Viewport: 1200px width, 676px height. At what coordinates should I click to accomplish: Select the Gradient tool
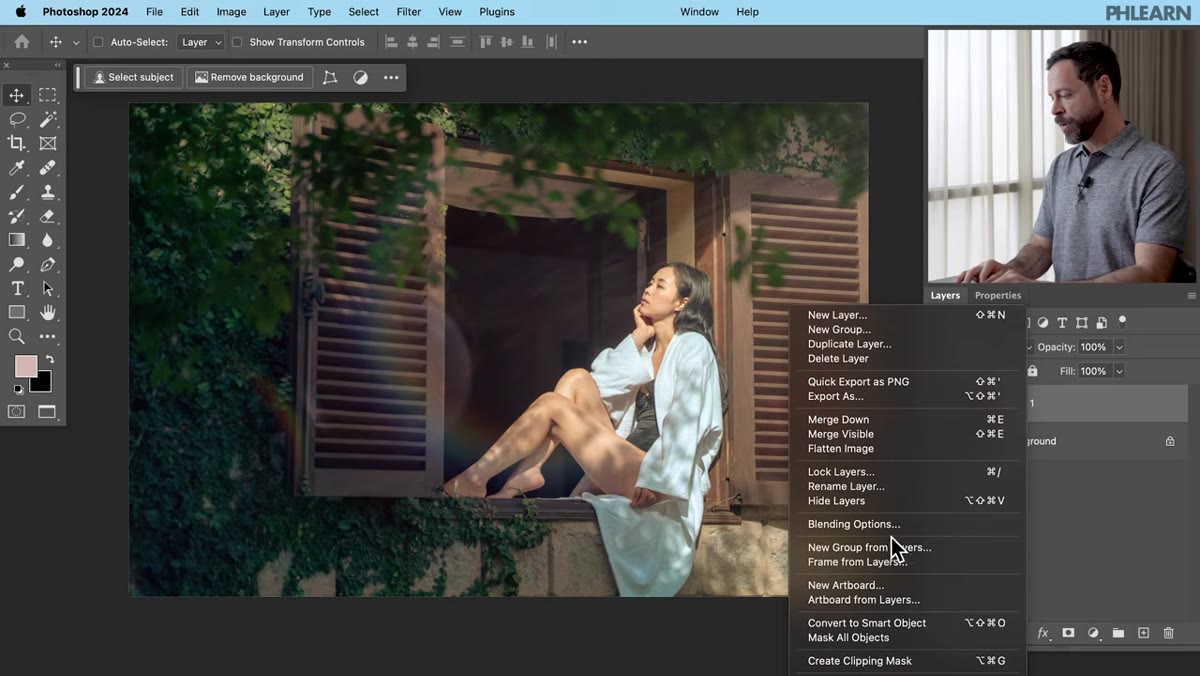16,240
